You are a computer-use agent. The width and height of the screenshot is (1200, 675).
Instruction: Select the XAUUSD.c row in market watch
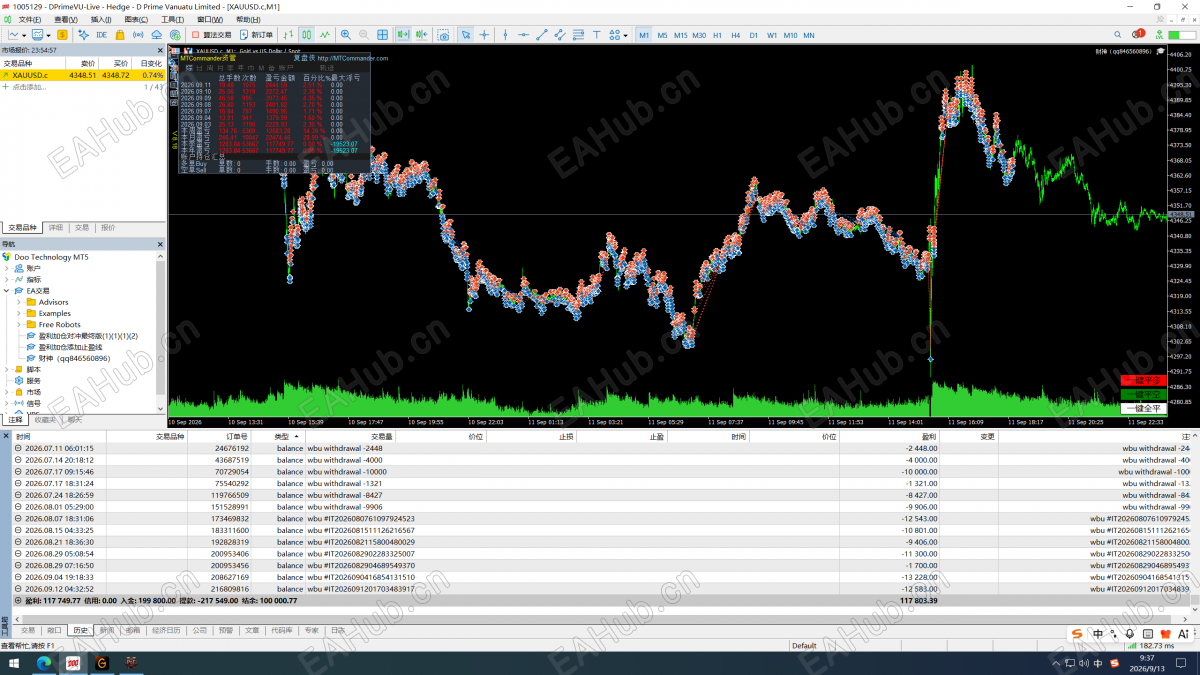[83, 75]
